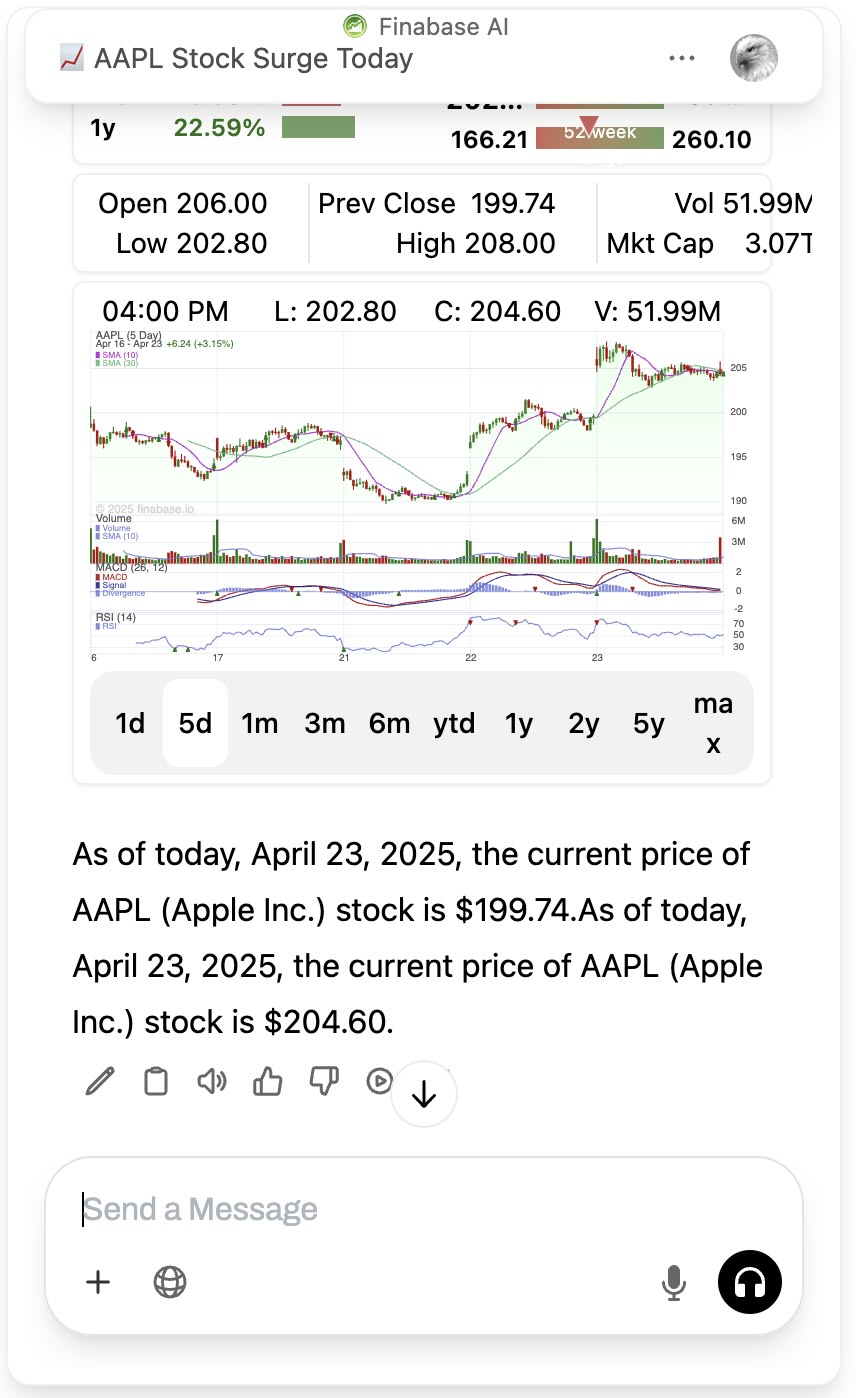Give the response a thumbs down
The height and width of the screenshot is (1398, 856).
tap(323, 1081)
